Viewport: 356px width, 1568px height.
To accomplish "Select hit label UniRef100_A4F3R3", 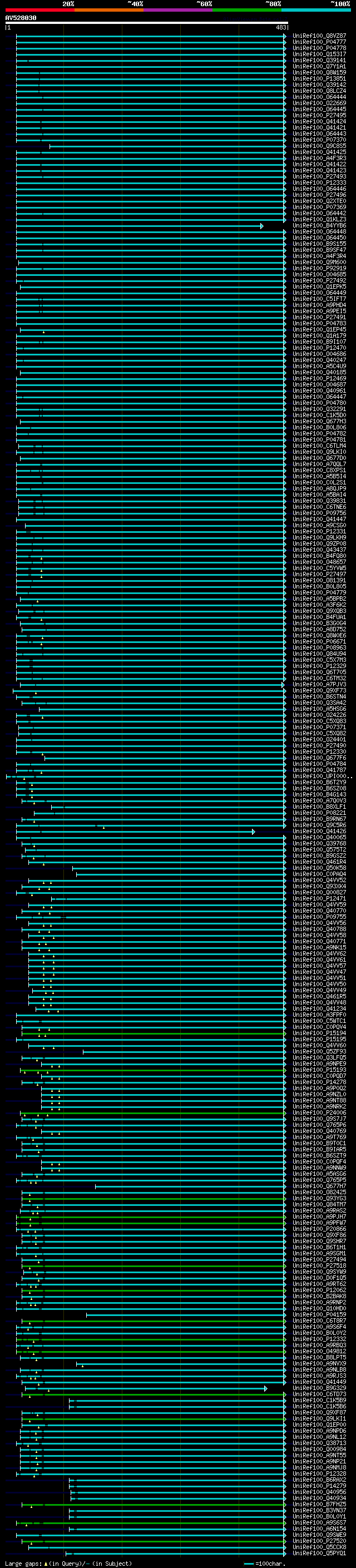I will [x=319, y=159].
